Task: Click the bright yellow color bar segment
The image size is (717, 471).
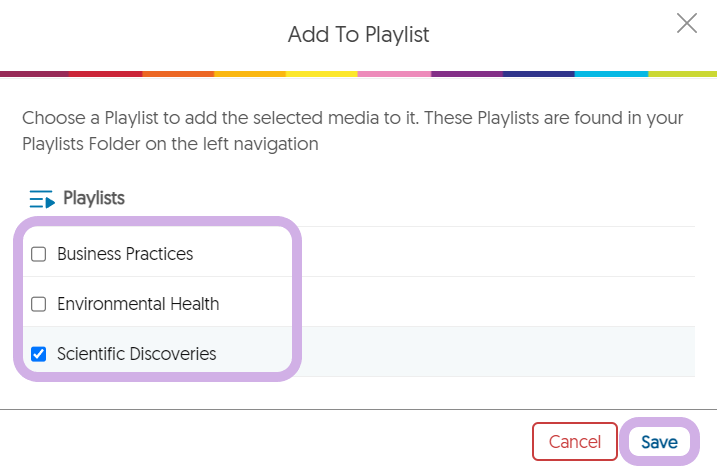Action: pos(321,74)
